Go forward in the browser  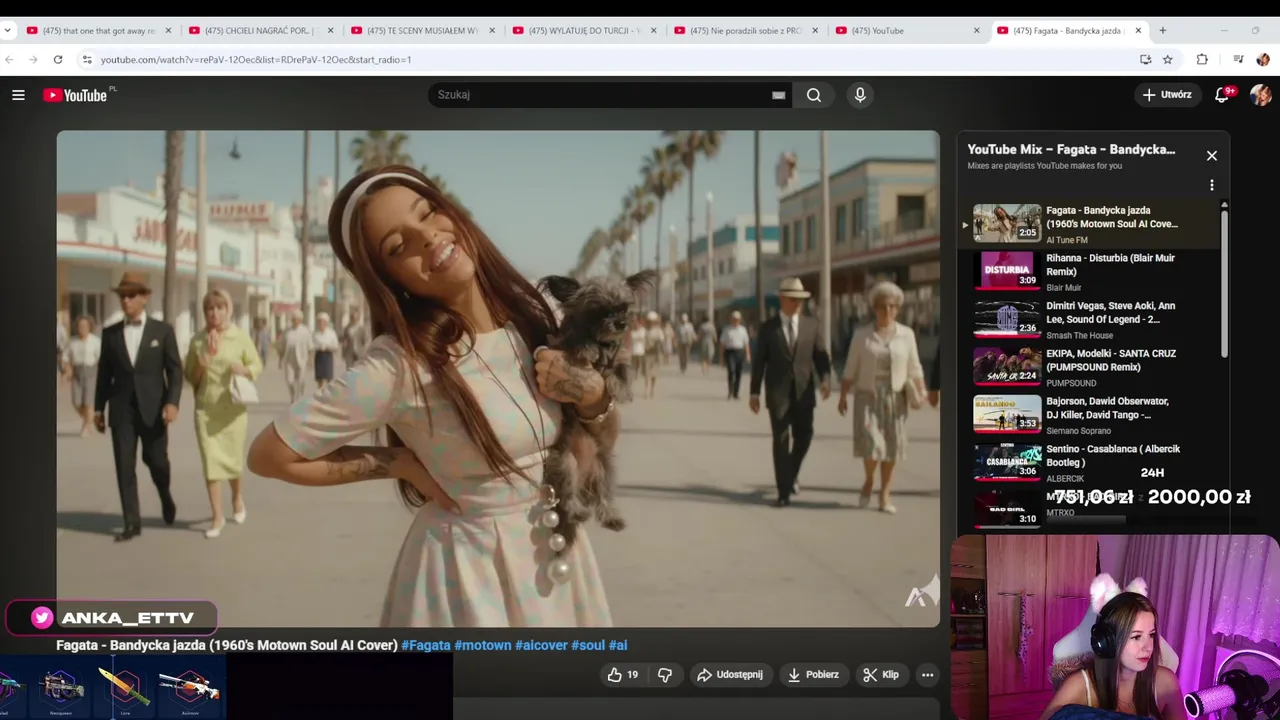pos(33,60)
